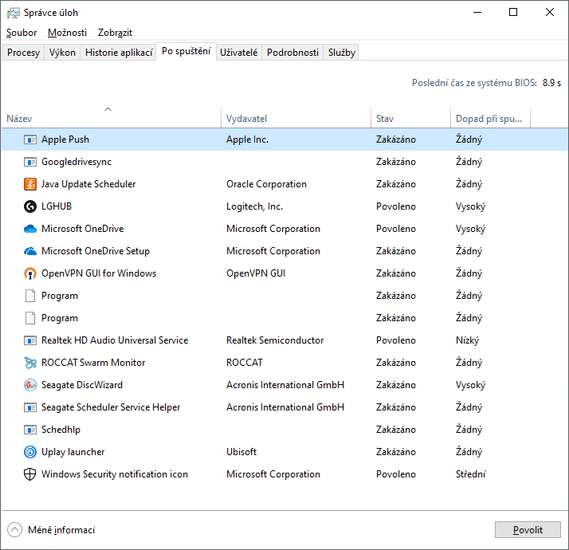
Task: Switch to the Podrobnosti tab
Action: 293,53
